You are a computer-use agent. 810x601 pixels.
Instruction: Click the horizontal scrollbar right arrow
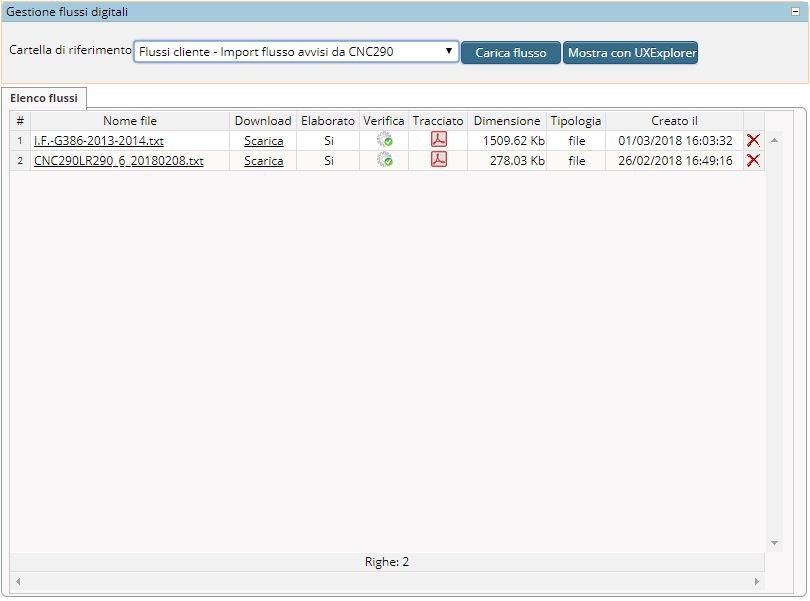[756, 581]
